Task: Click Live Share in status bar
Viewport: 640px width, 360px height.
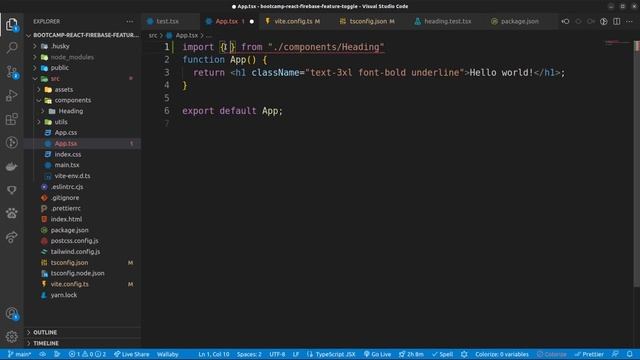Action: point(131,354)
